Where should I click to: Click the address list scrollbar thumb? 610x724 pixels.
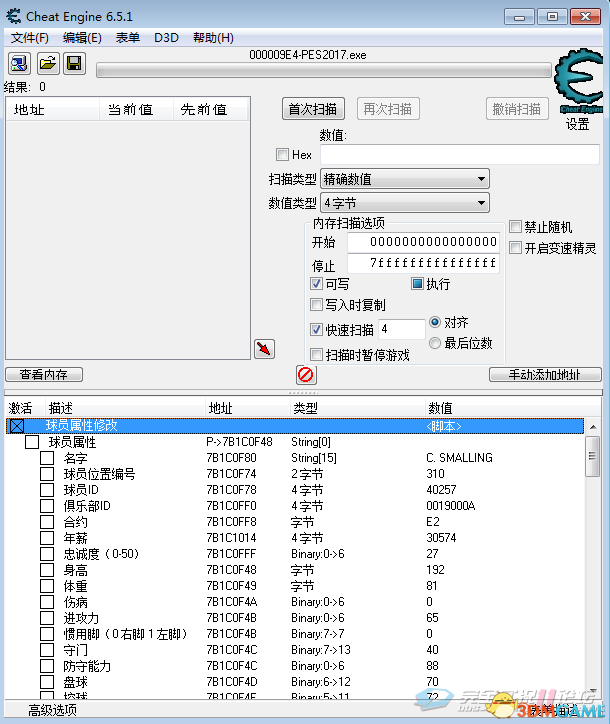point(592,456)
